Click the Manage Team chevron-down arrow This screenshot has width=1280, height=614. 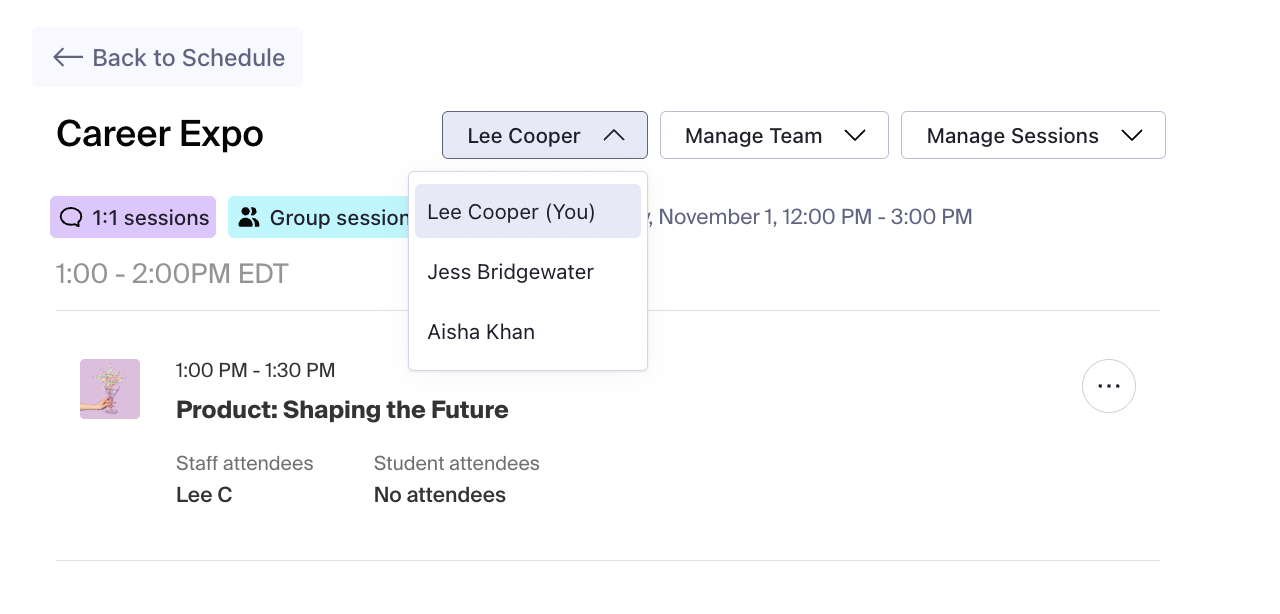pos(854,135)
